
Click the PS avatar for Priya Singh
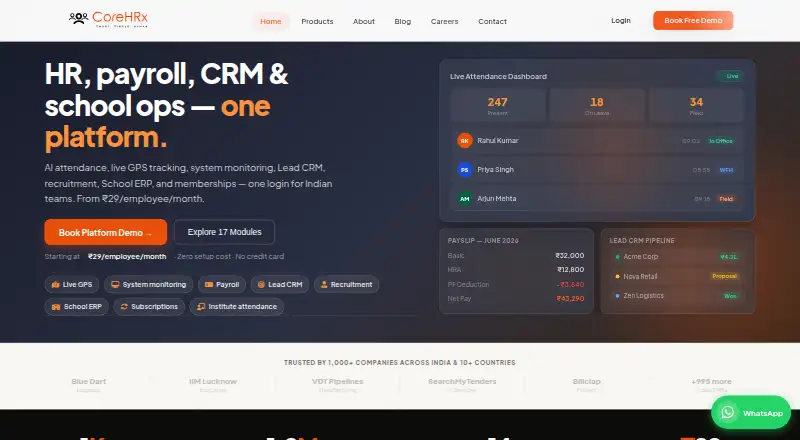pos(465,169)
